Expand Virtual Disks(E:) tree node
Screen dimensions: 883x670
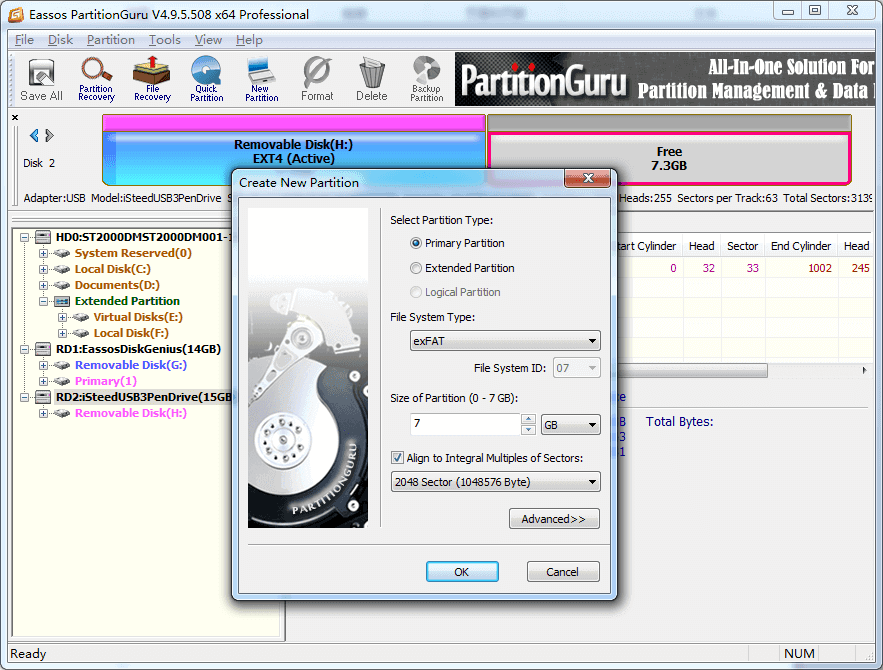coord(63,317)
